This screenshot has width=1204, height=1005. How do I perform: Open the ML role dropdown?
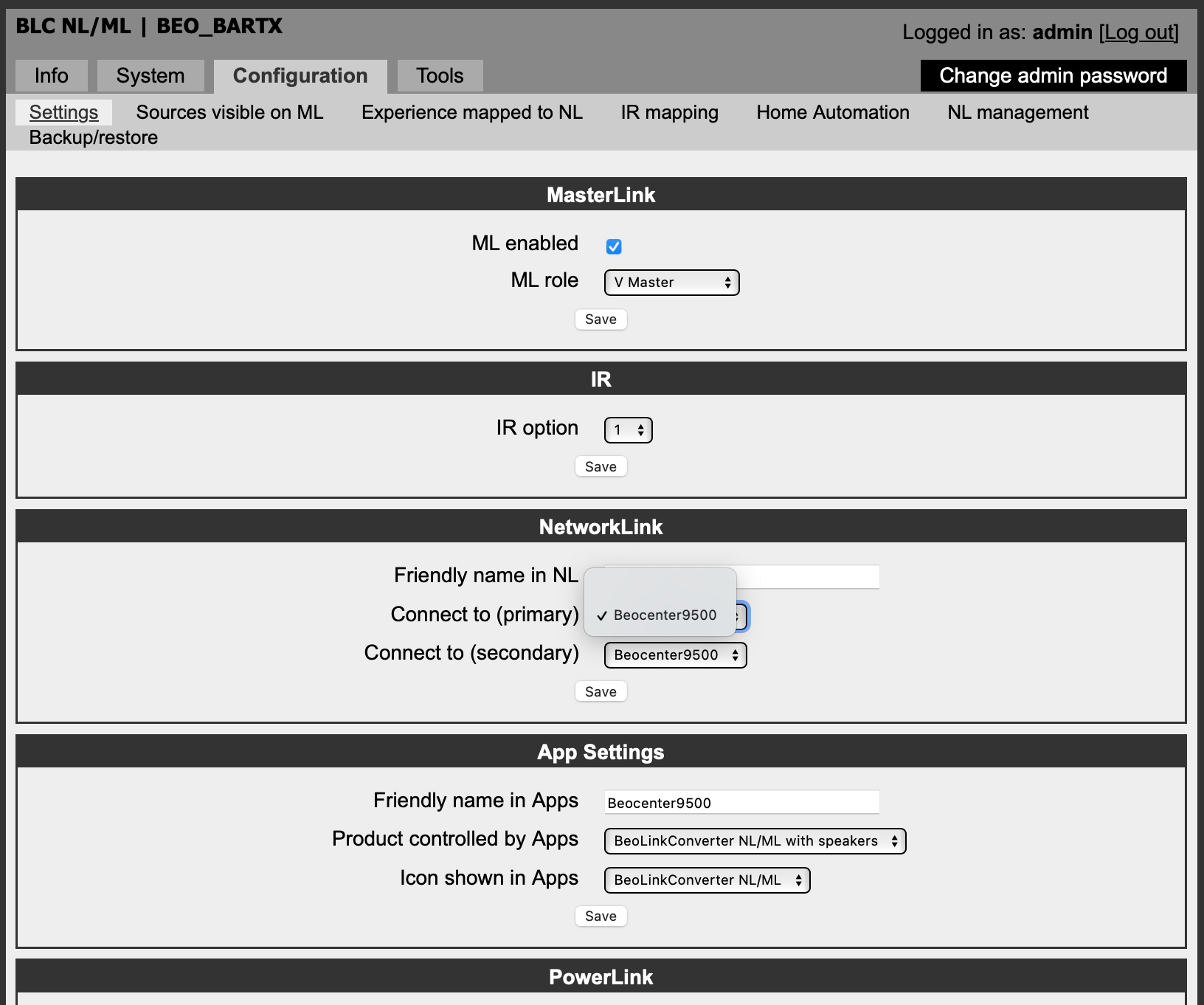click(672, 283)
